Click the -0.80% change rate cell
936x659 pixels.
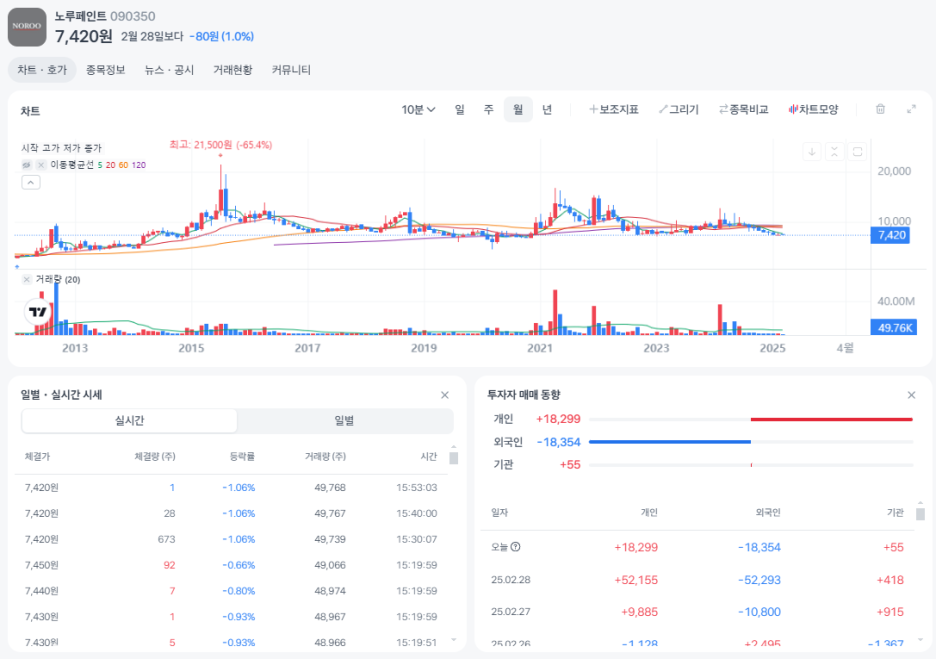coord(239,591)
